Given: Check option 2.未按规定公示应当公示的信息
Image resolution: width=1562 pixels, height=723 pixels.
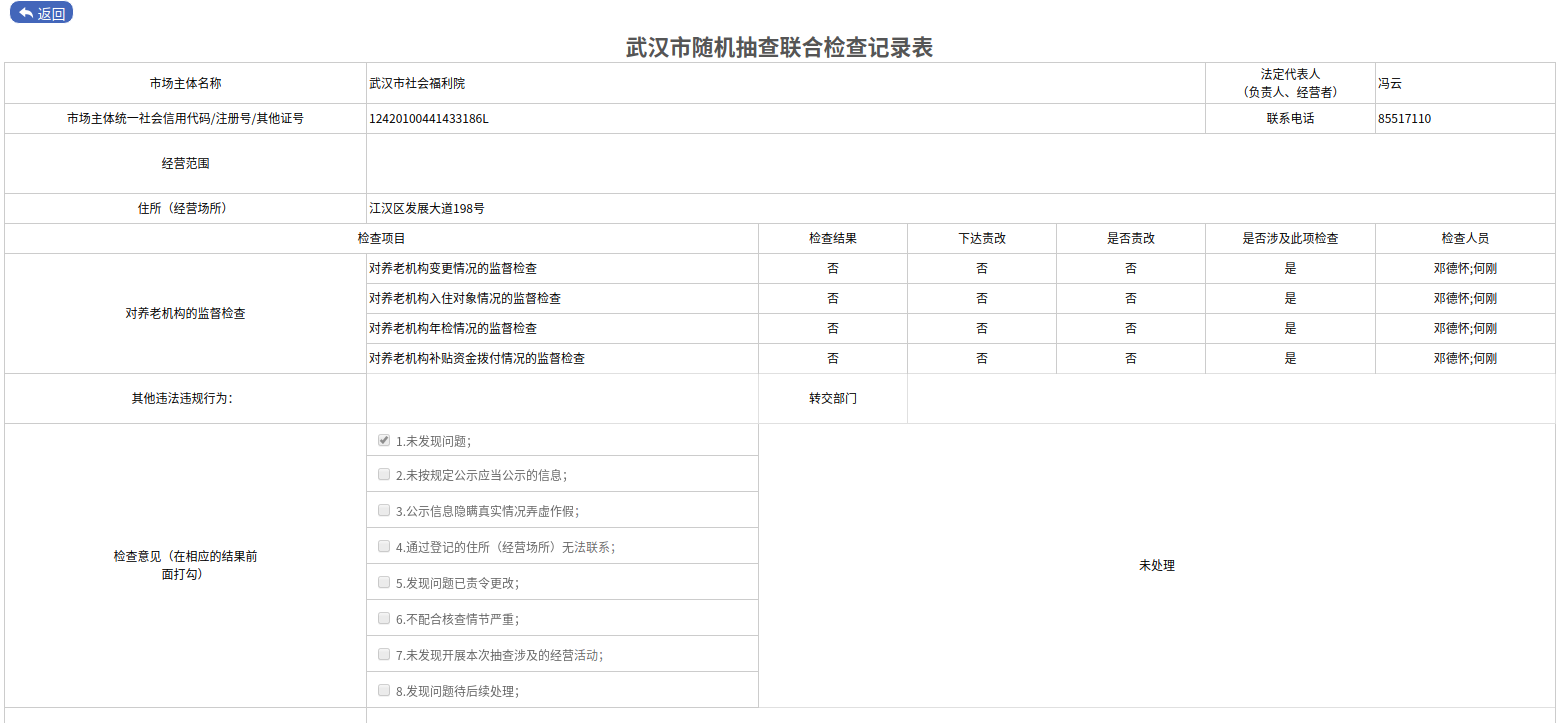Looking at the screenshot, I should [x=384, y=474].
